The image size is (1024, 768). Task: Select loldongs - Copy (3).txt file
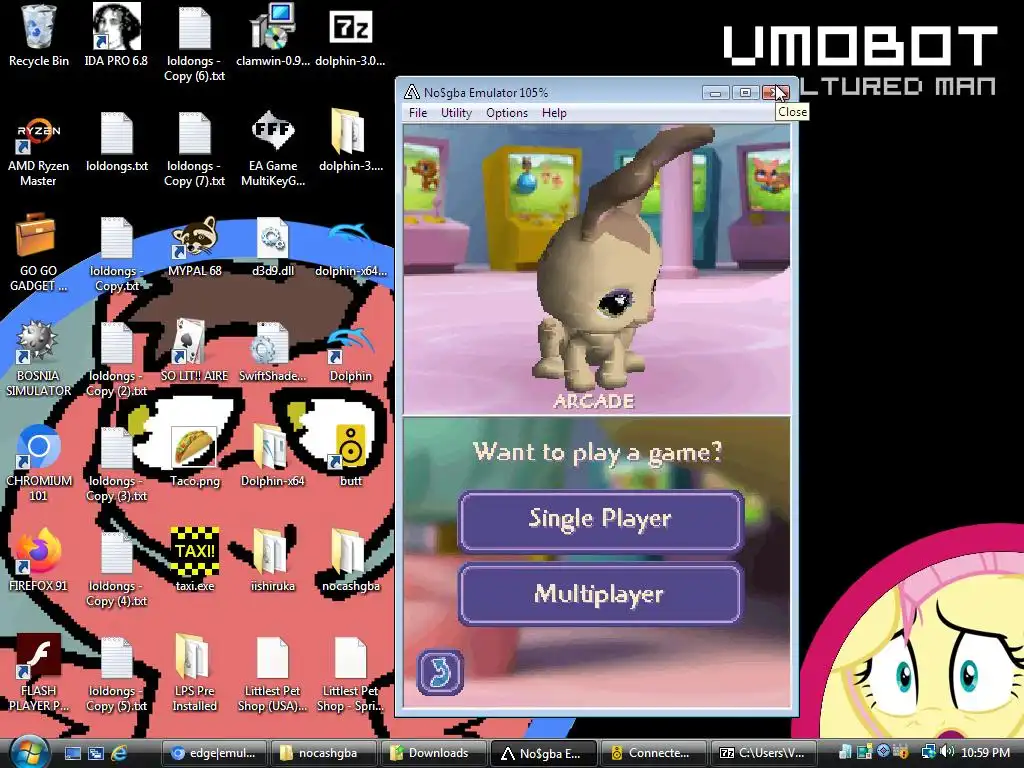(117, 465)
